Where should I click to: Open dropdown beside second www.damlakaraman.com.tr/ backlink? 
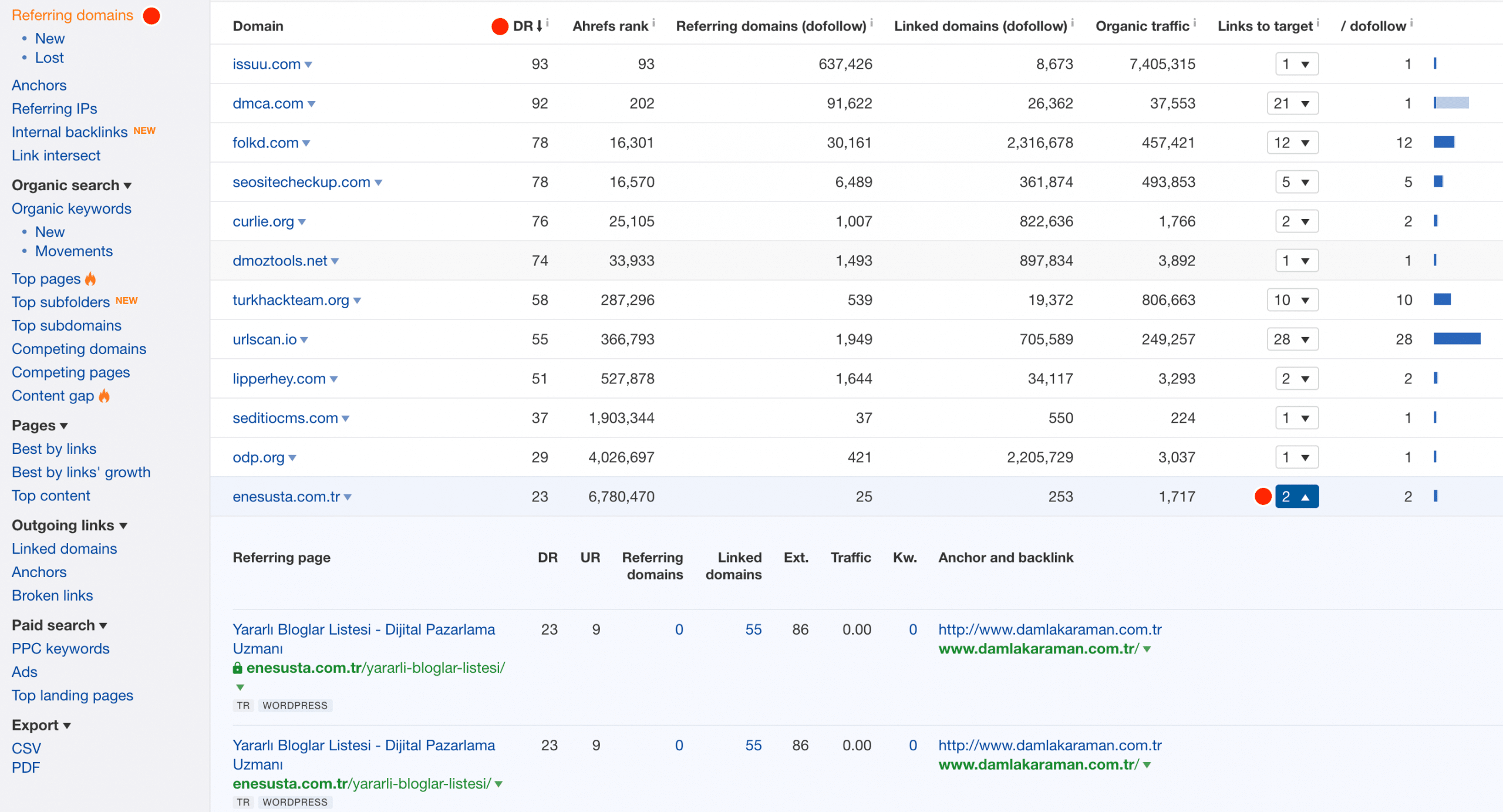click(1147, 764)
